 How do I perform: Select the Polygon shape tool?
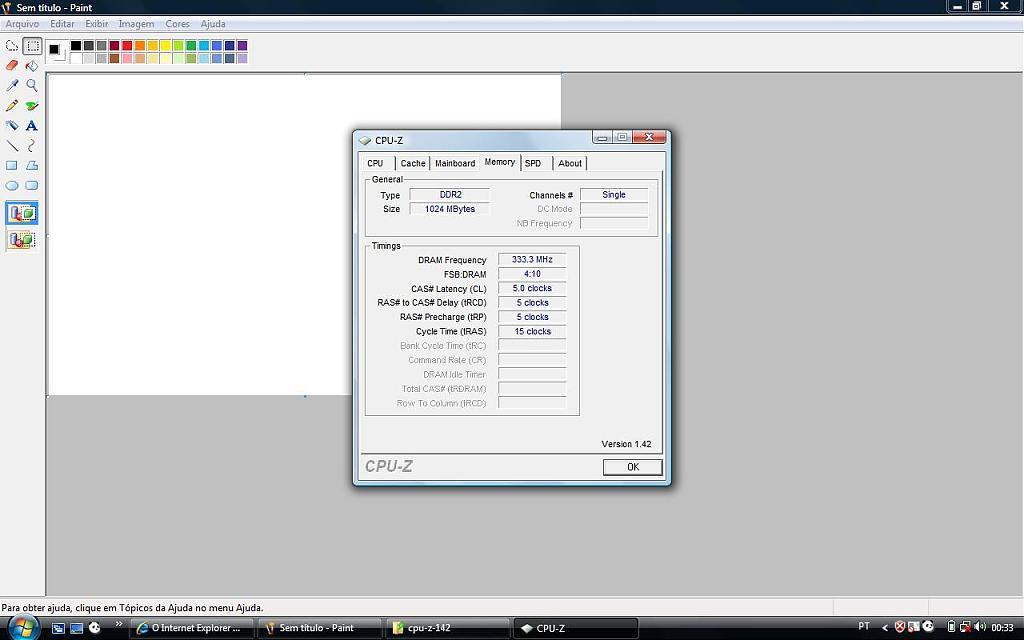click(32, 165)
